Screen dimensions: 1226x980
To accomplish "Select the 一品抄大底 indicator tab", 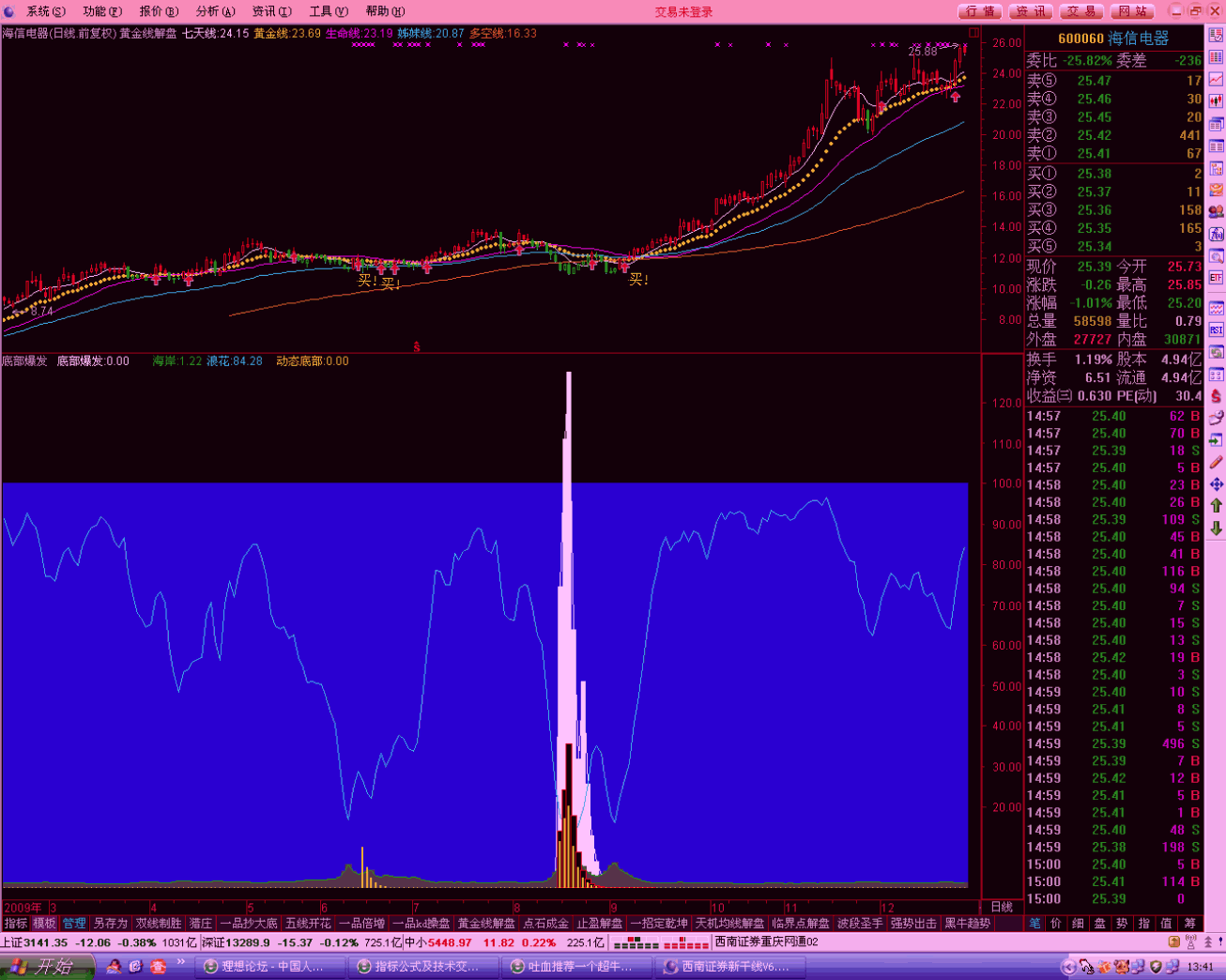I will (x=249, y=924).
